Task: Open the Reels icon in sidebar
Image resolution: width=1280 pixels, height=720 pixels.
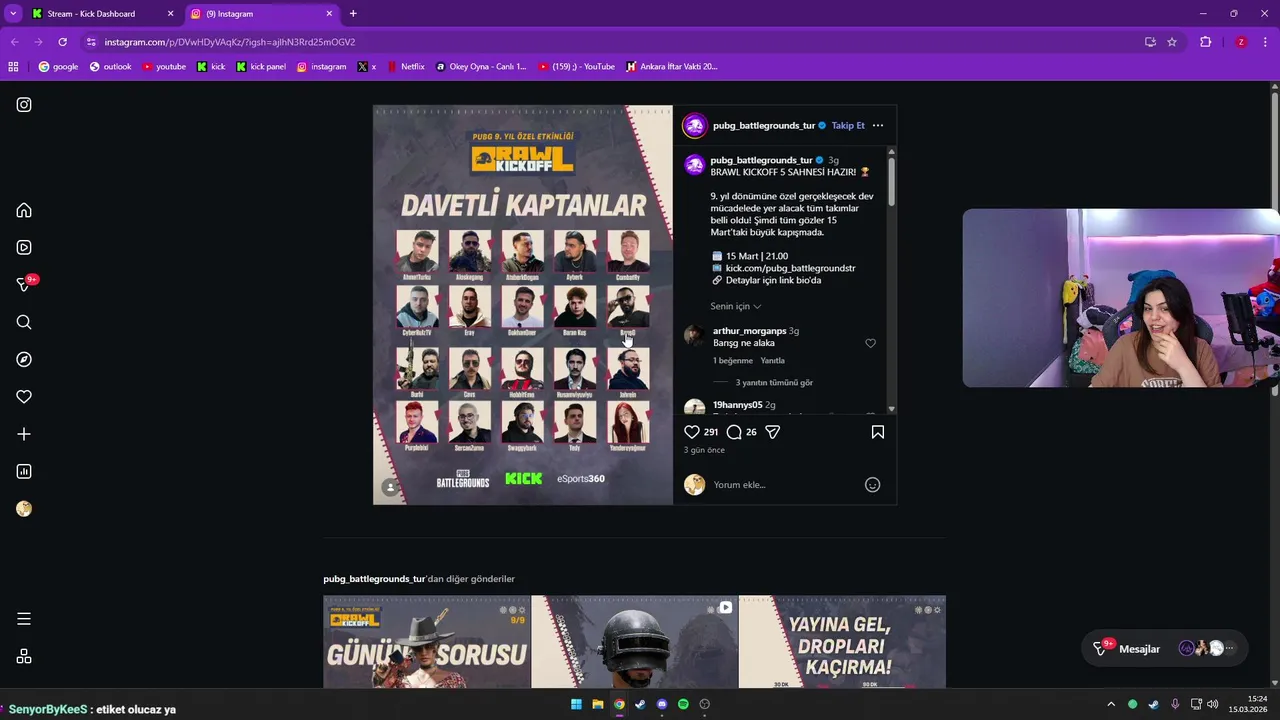Action: point(24,247)
